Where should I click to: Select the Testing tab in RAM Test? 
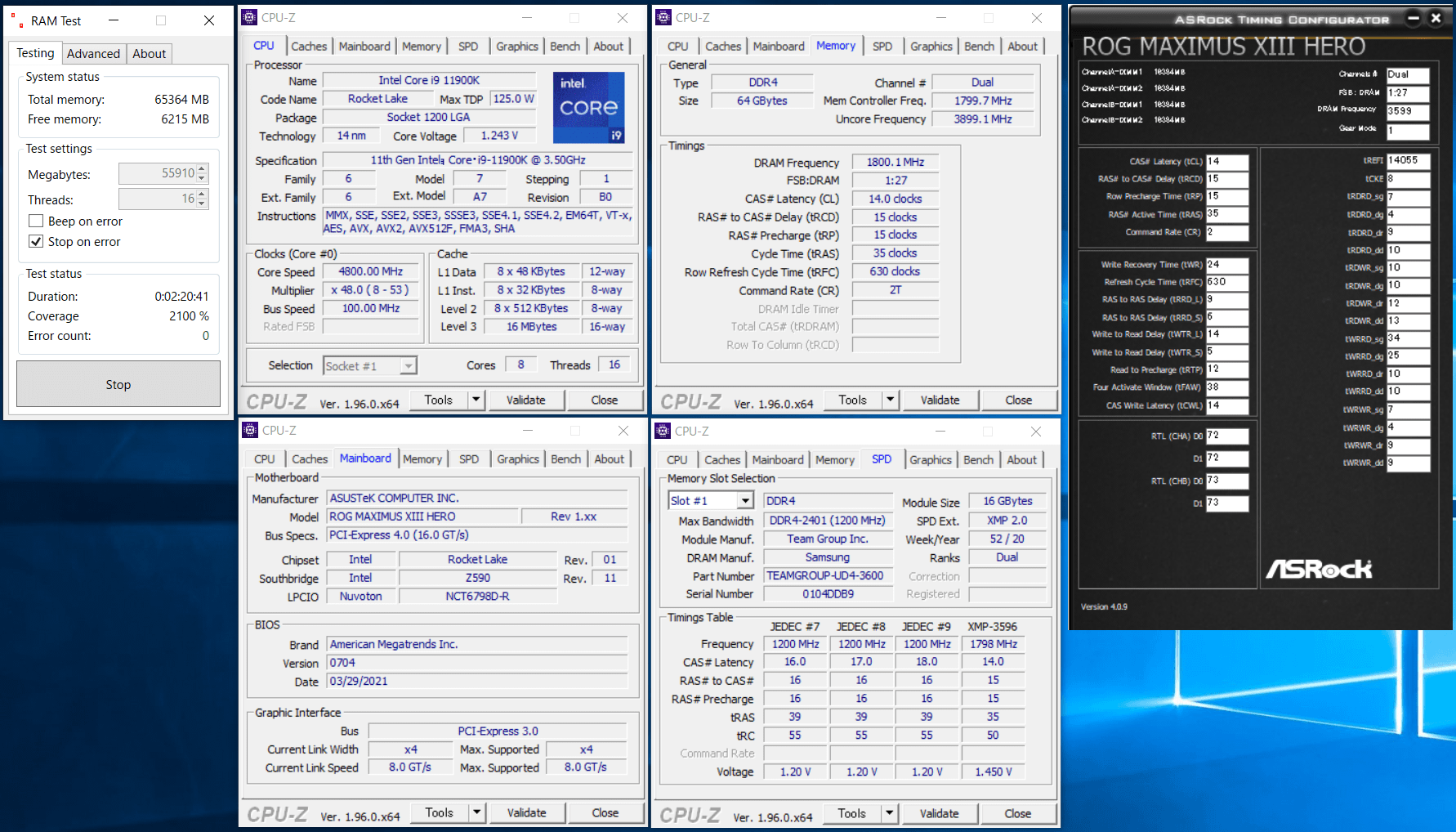(35, 52)
